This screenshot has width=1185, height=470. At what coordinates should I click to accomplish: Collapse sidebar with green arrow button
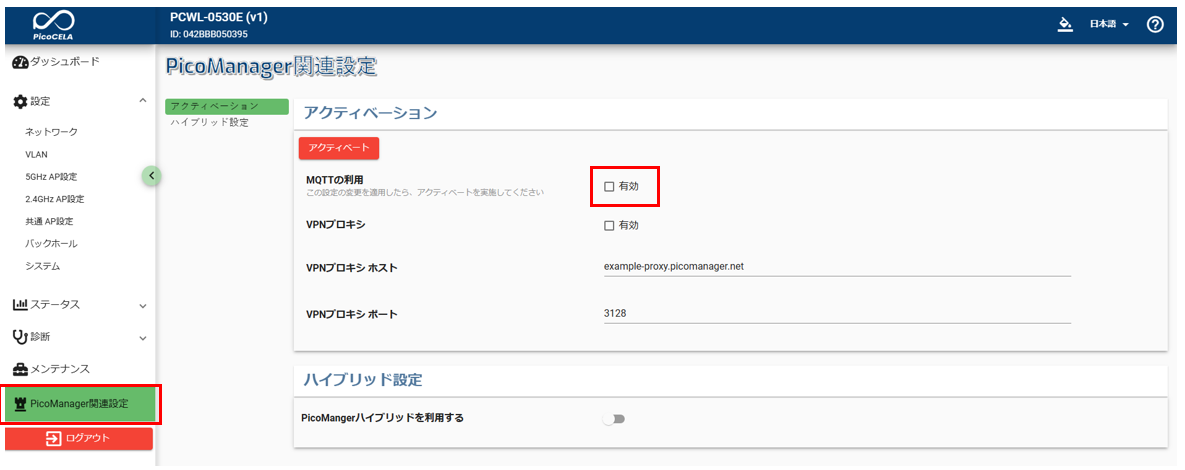click(152, 175)
